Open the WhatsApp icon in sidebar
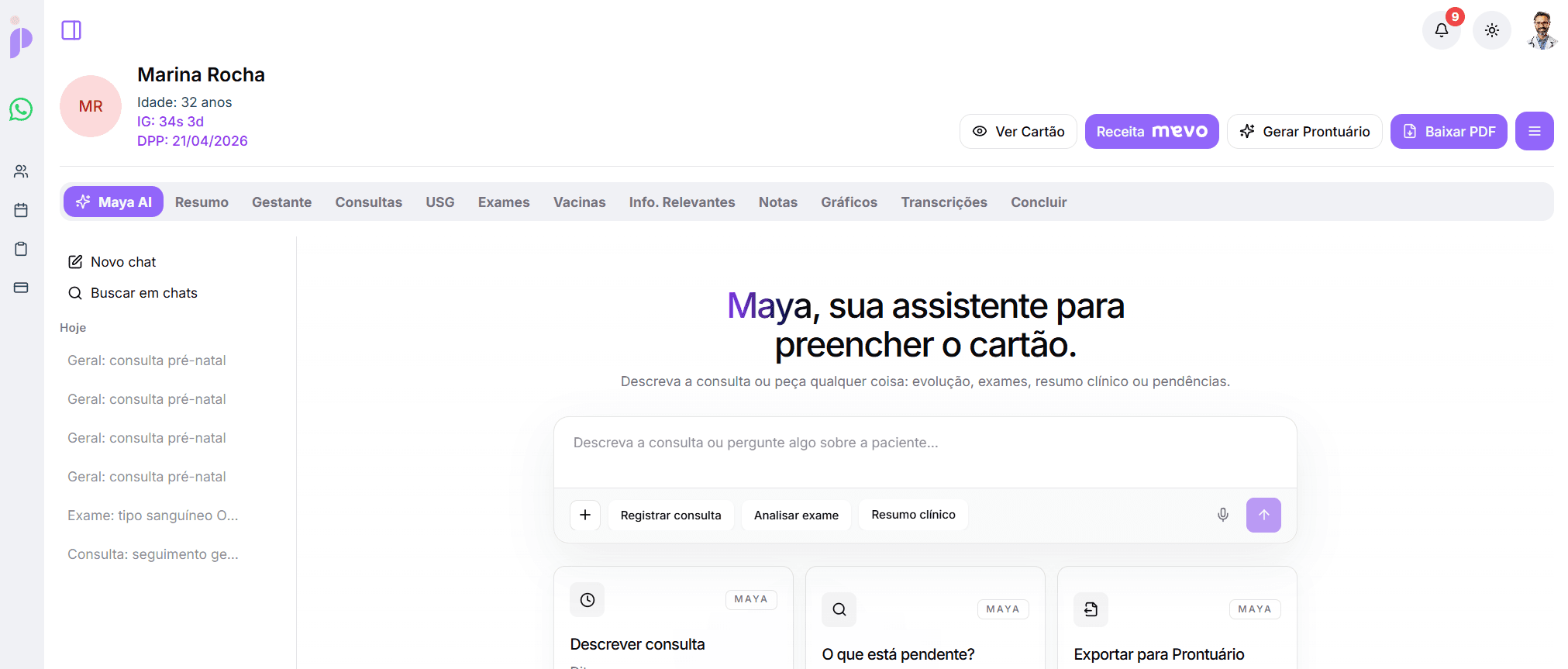1568x669 pixels. click(x=21, y=109)
